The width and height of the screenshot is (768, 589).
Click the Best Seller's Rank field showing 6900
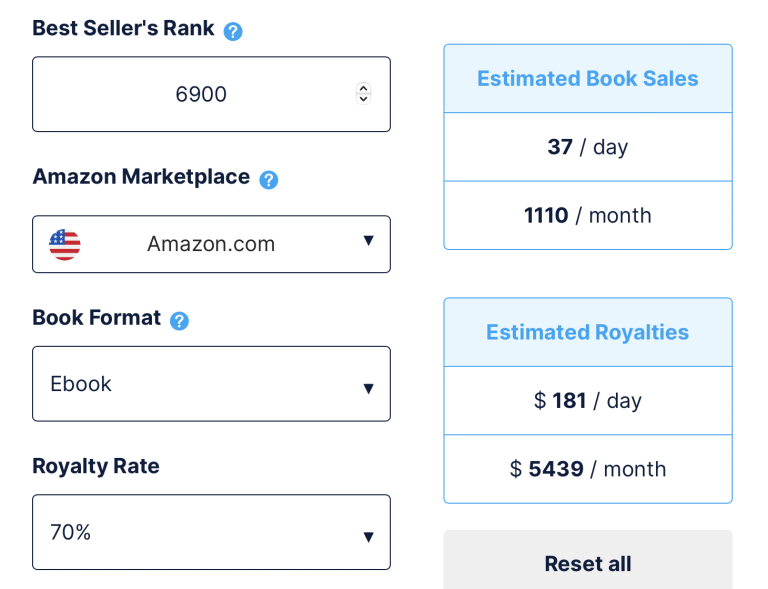click(201, 94)
